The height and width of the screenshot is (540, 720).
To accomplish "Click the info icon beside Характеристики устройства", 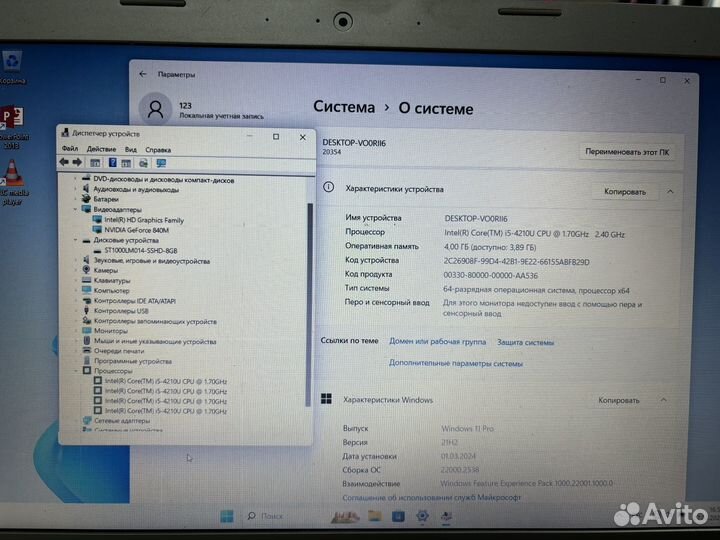I will (x=328, y=187).
